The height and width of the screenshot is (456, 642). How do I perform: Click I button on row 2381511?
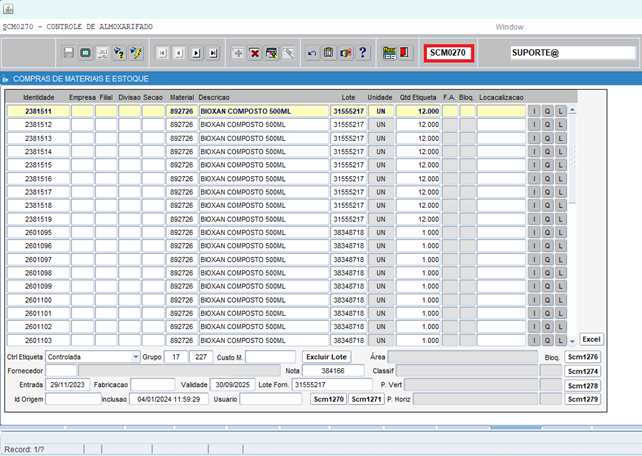534,111
